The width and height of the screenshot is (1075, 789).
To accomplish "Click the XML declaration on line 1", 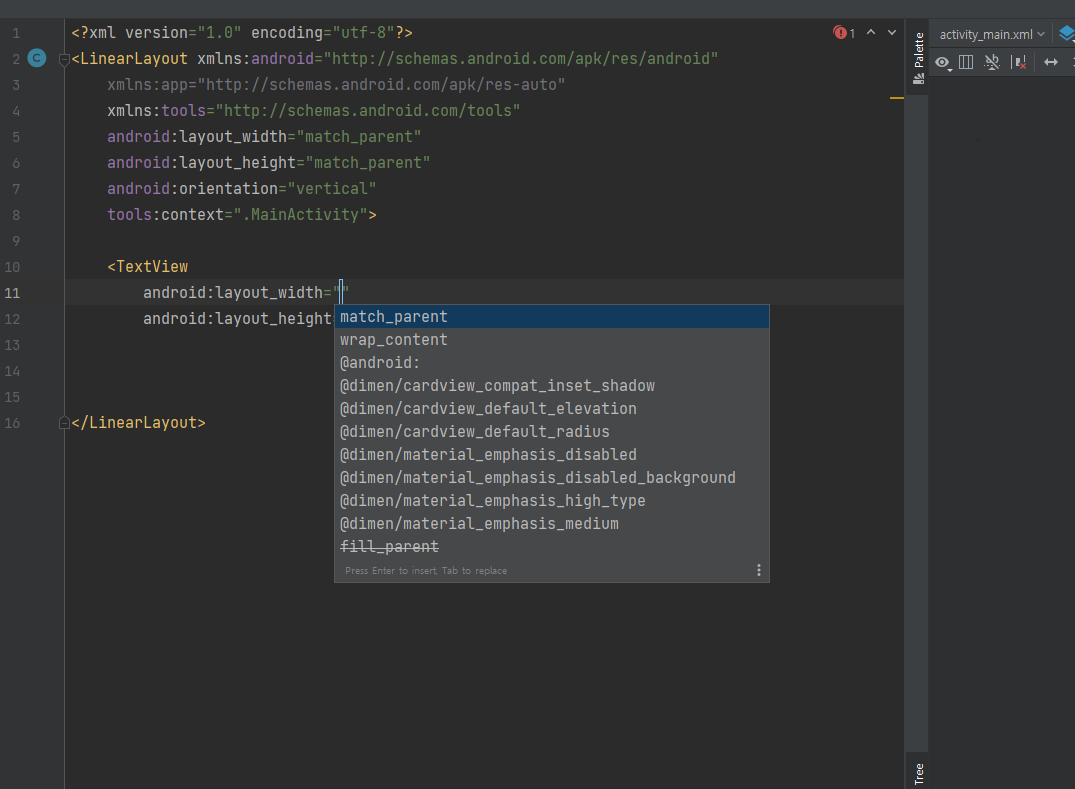I will 242,33.
